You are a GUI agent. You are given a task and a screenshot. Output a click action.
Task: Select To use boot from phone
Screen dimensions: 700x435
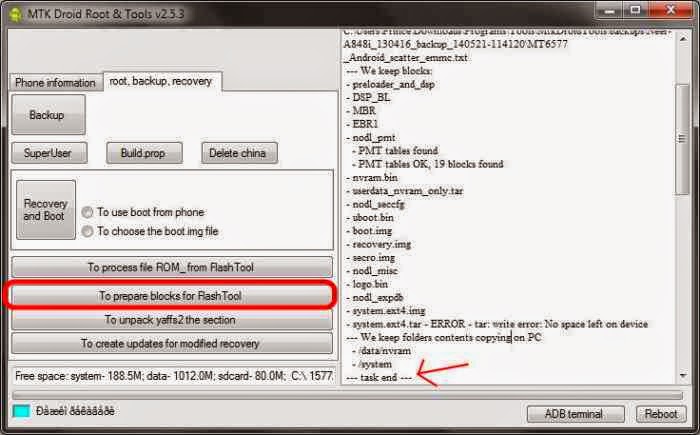point(144,212)
